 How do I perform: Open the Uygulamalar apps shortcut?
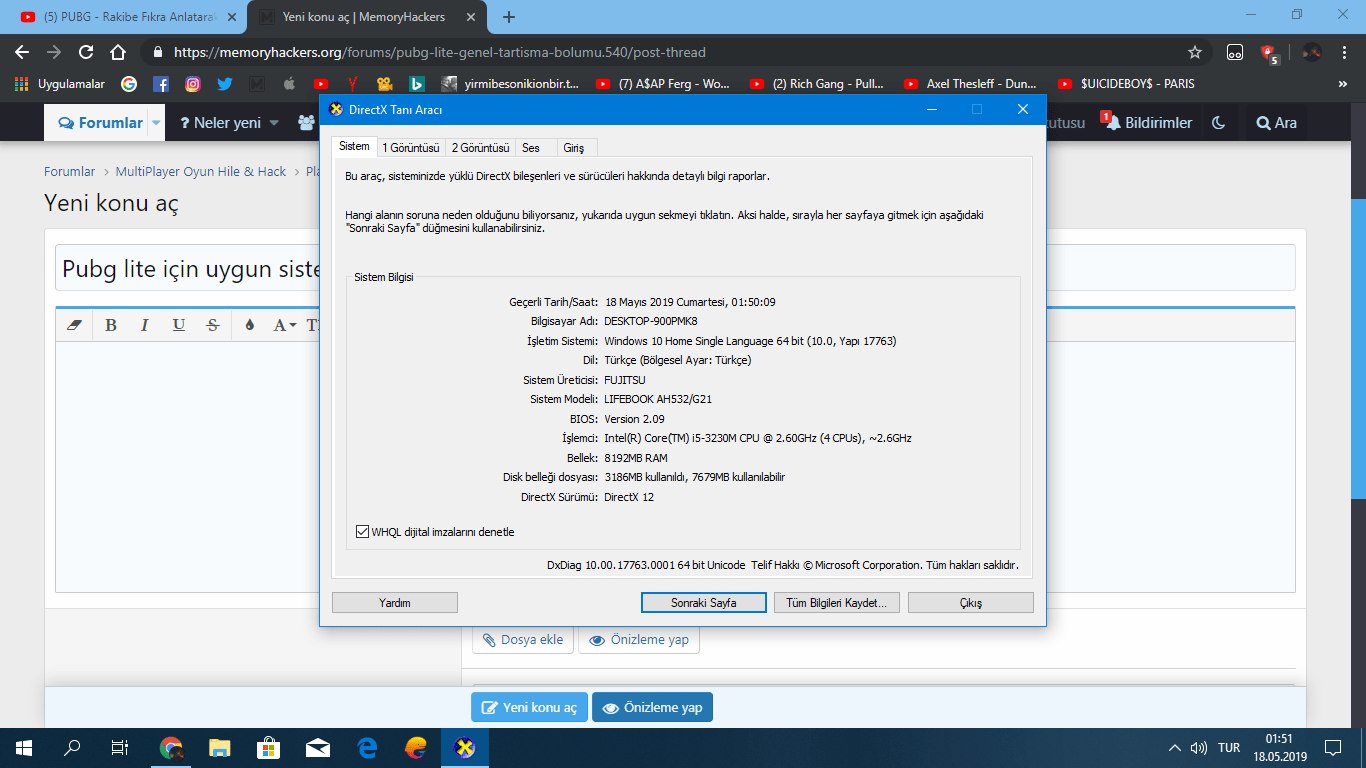coord(60,84)
